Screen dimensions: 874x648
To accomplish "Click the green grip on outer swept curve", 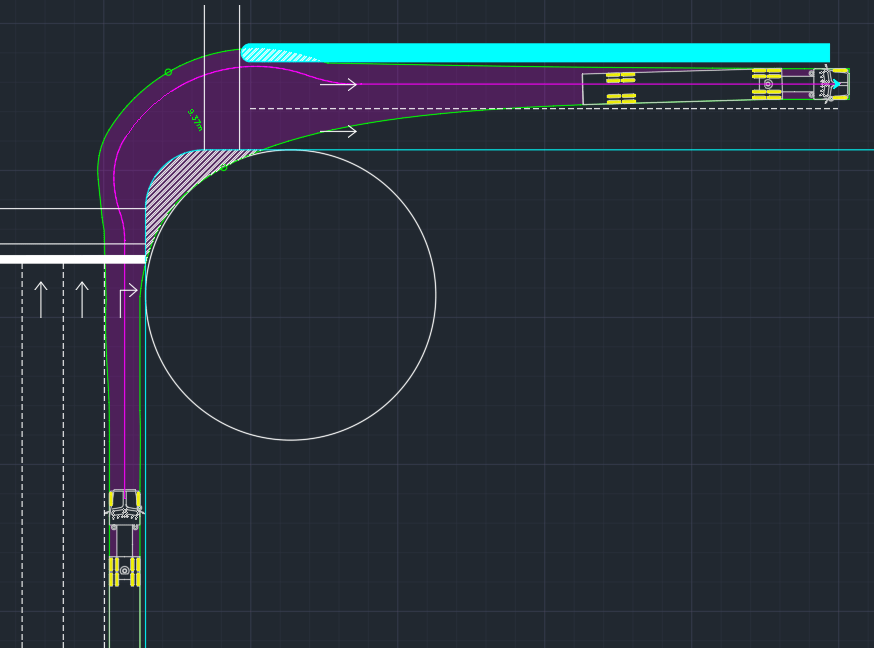I will [168, 72].
